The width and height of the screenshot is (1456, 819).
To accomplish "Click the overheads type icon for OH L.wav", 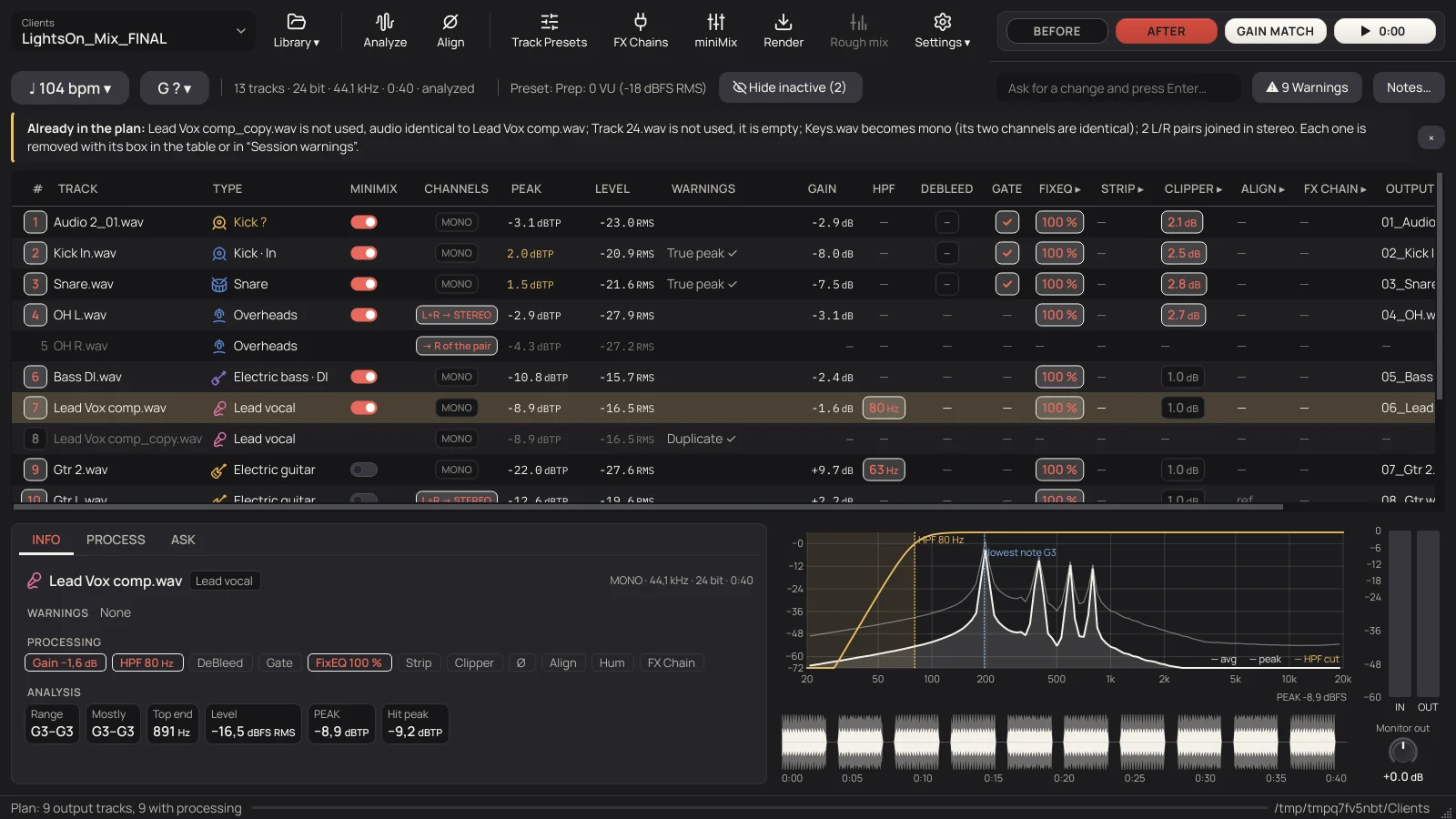I will click(219, 316).
